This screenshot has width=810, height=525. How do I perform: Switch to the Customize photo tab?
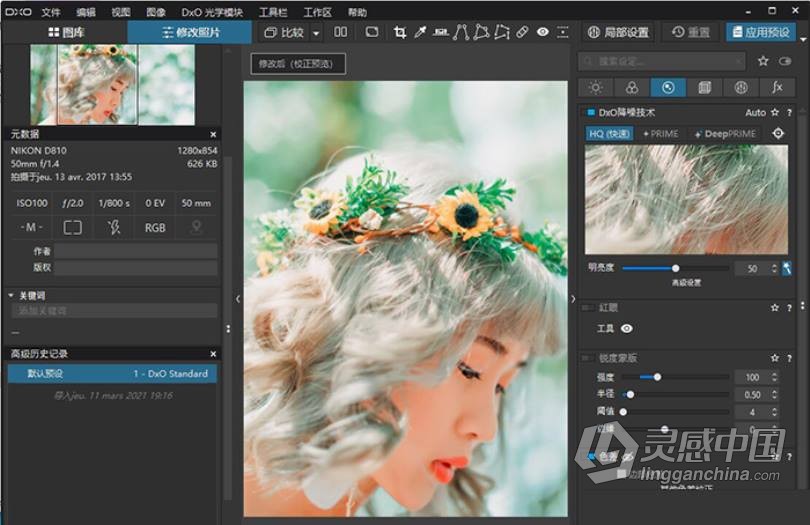[x=190, y=33]
